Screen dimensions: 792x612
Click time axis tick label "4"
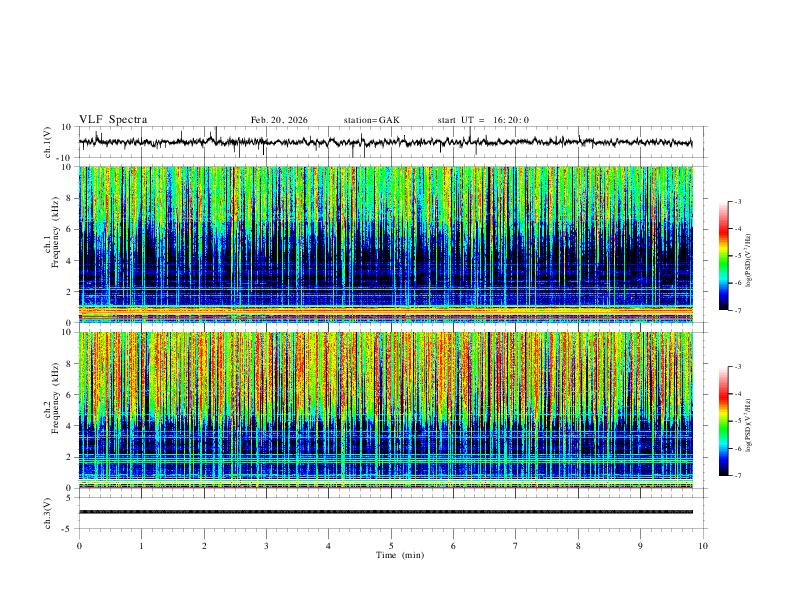click(x=329, y=546)
